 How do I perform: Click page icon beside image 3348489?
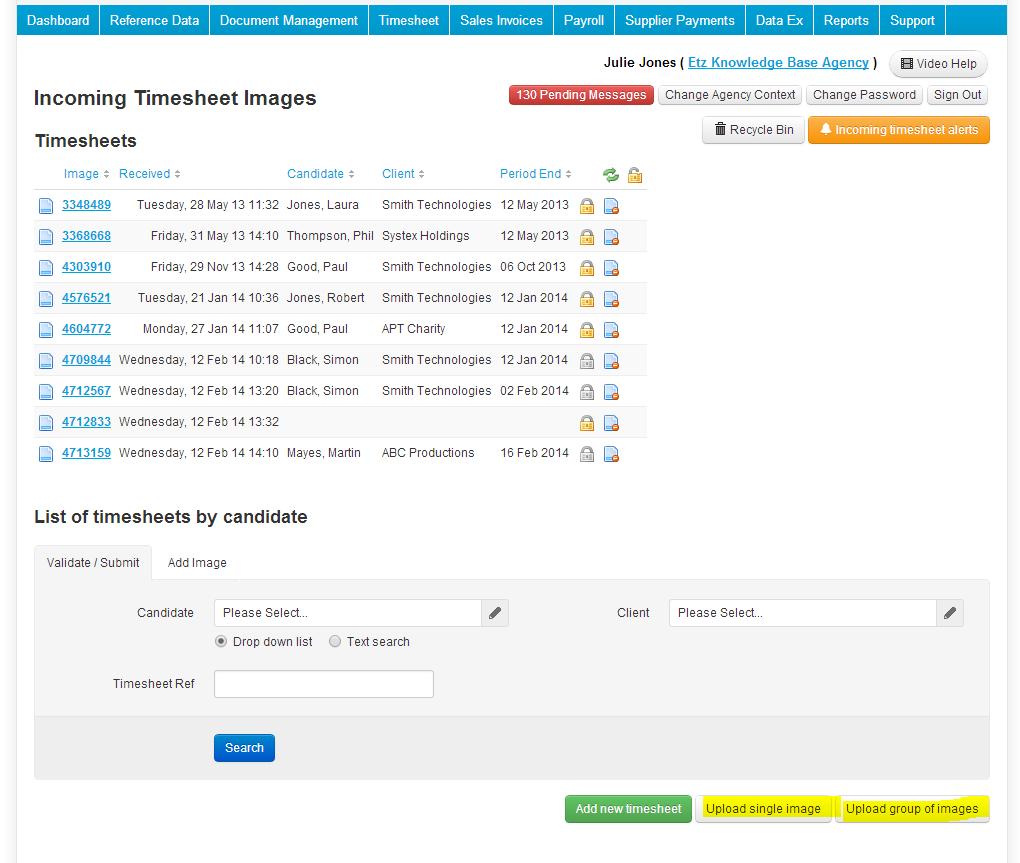[x=46, y=206]
